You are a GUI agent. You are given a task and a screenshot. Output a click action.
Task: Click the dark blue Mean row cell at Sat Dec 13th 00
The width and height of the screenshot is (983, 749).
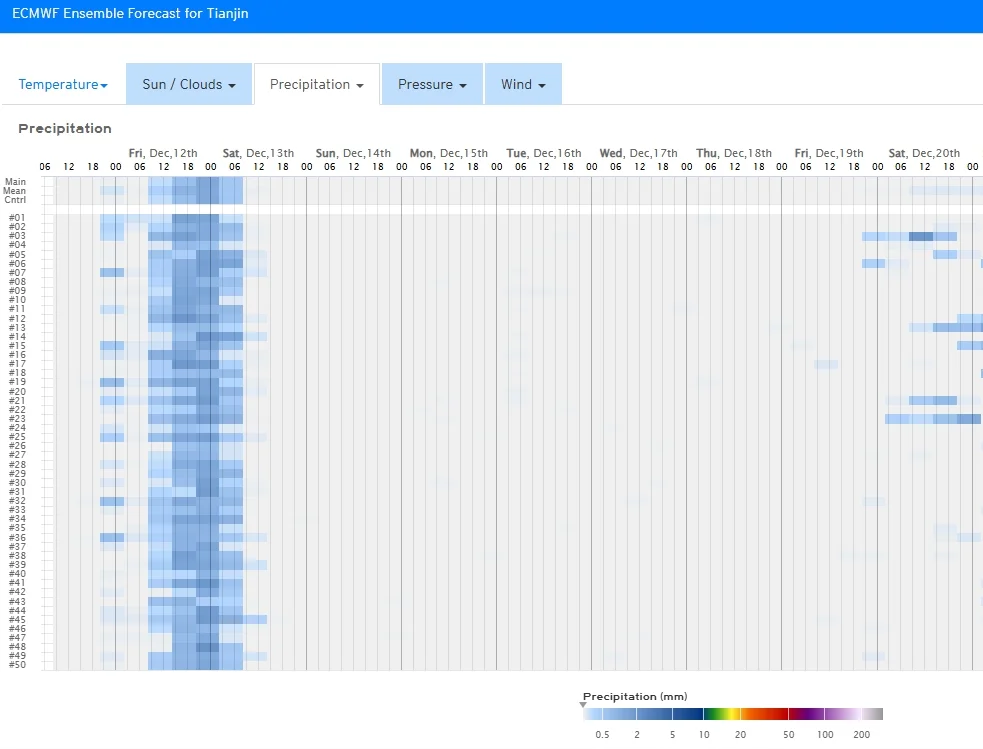207,191
